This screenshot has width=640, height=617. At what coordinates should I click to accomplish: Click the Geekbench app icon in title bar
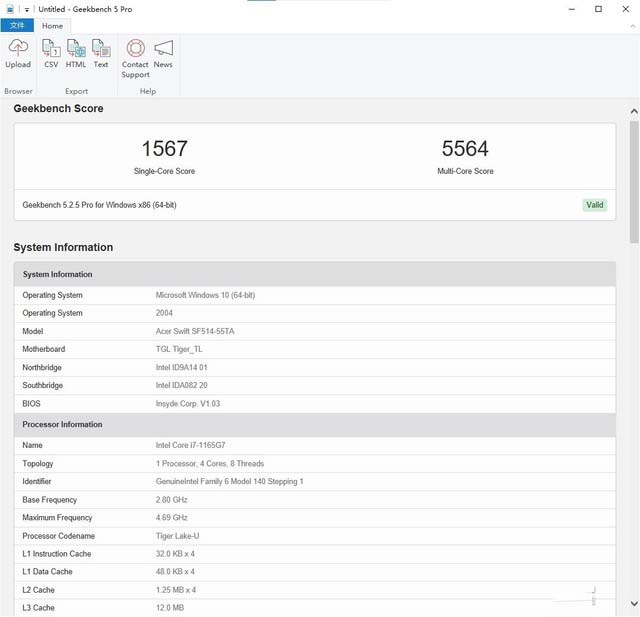point(10,9)
